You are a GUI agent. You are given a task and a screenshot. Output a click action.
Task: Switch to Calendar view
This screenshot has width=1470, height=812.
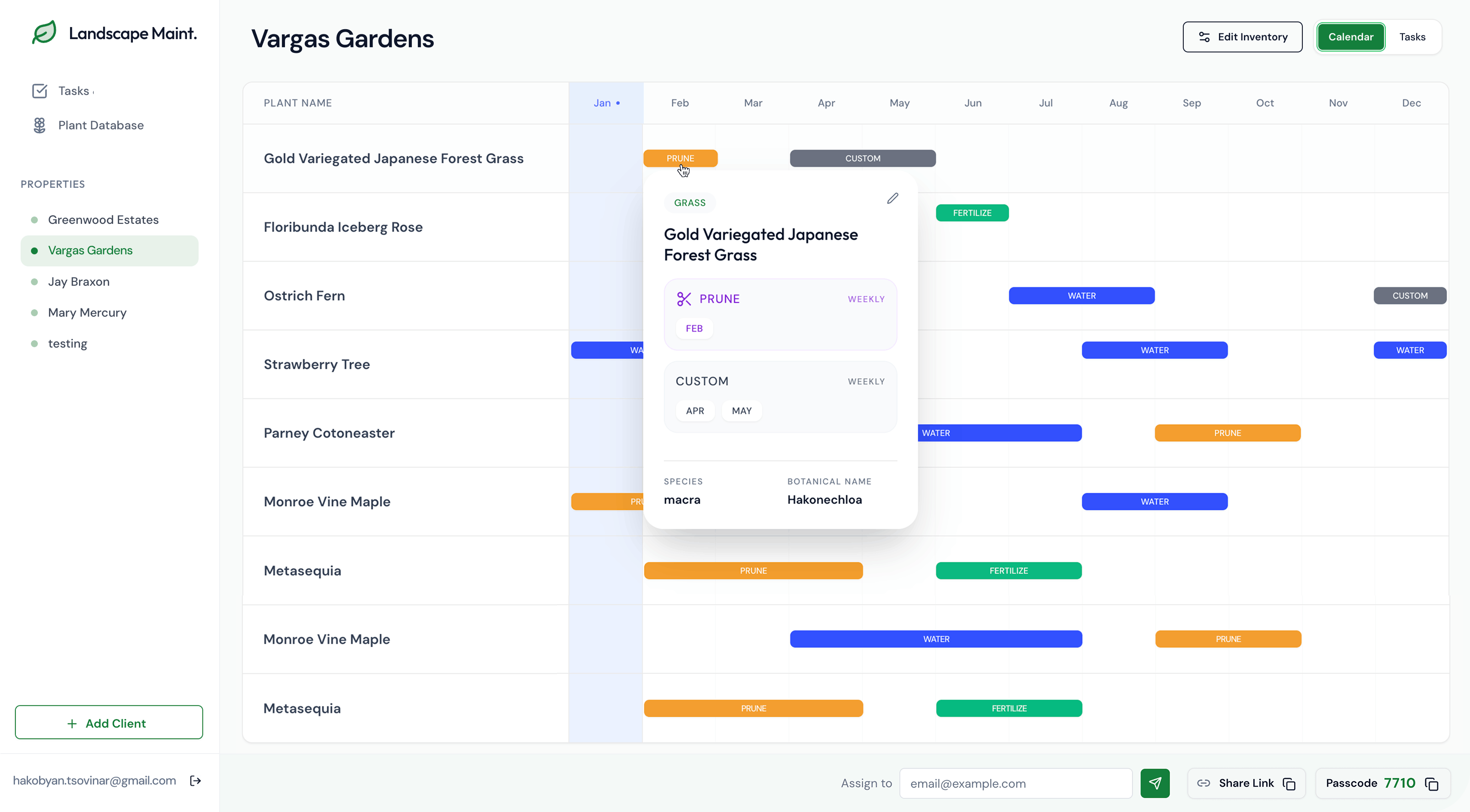1350,37
